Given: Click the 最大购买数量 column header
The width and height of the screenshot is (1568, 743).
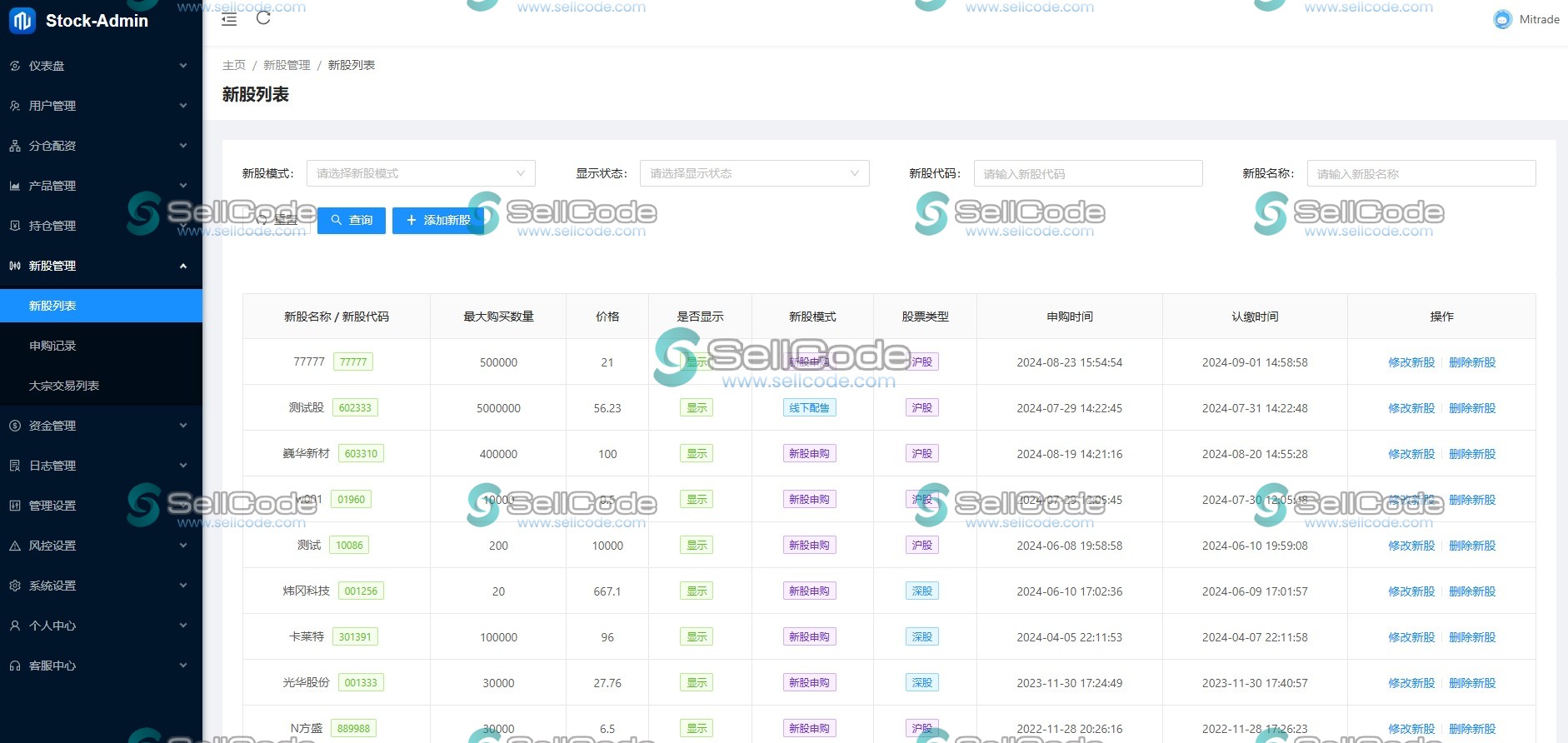Looking at the screenshot, I should [498, 317].
